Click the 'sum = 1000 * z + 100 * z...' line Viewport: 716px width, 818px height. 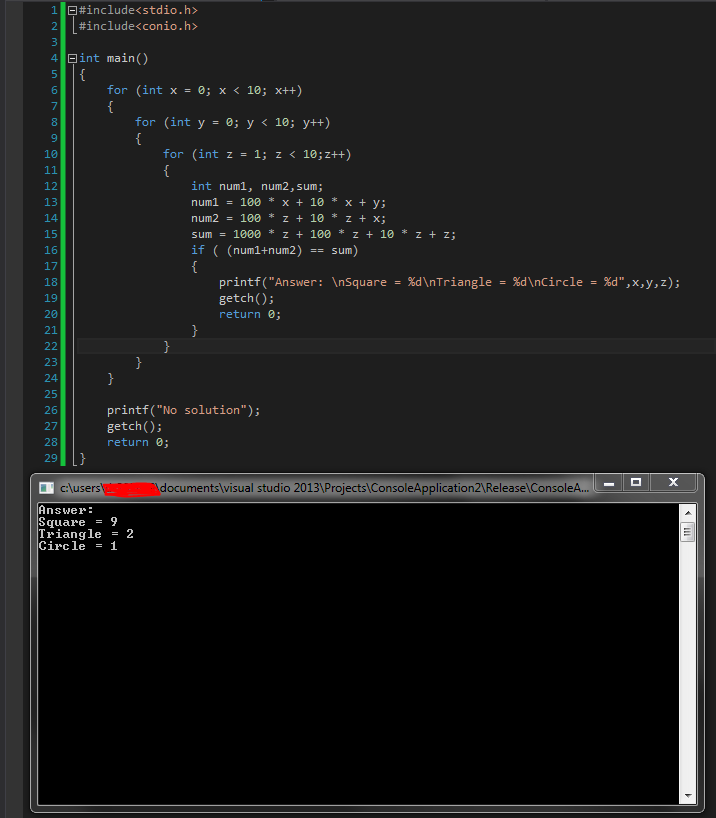324,234
